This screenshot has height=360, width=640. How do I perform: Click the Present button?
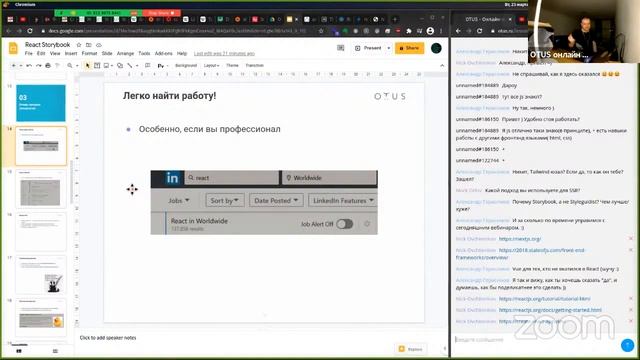click(369, 48)
